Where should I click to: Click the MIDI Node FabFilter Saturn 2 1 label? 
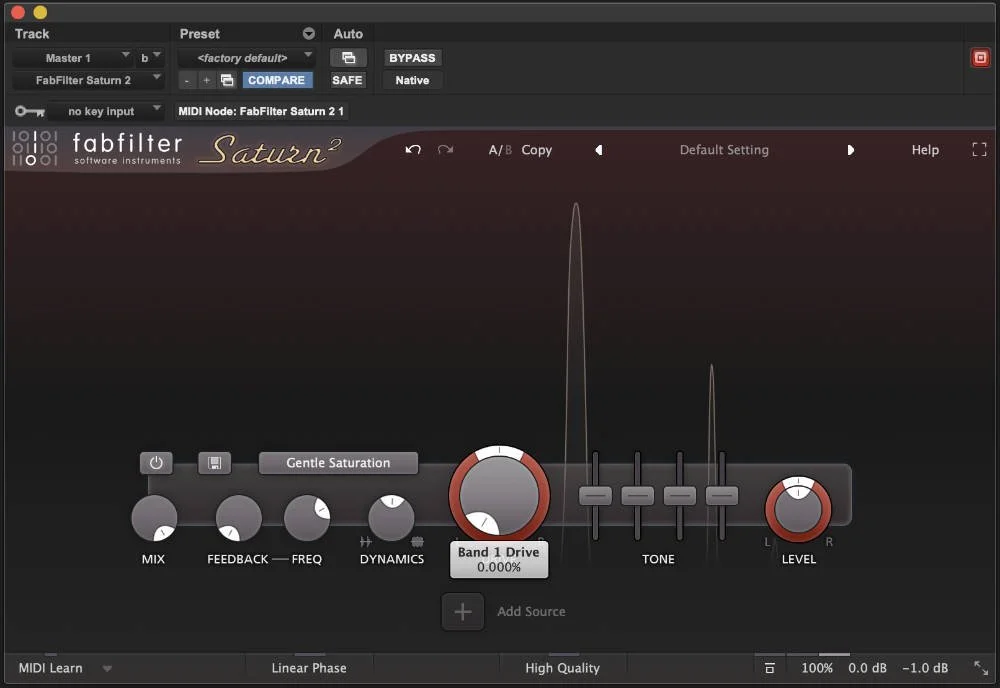261,112
